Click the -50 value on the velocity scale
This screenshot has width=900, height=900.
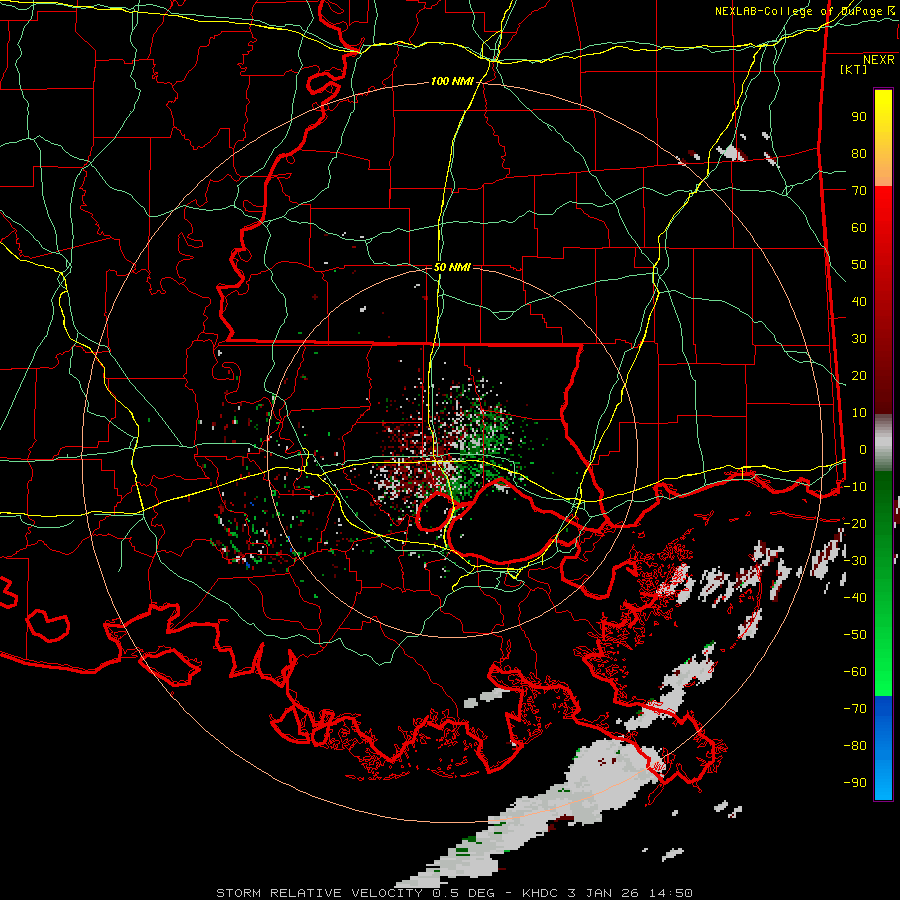point(855,635)
